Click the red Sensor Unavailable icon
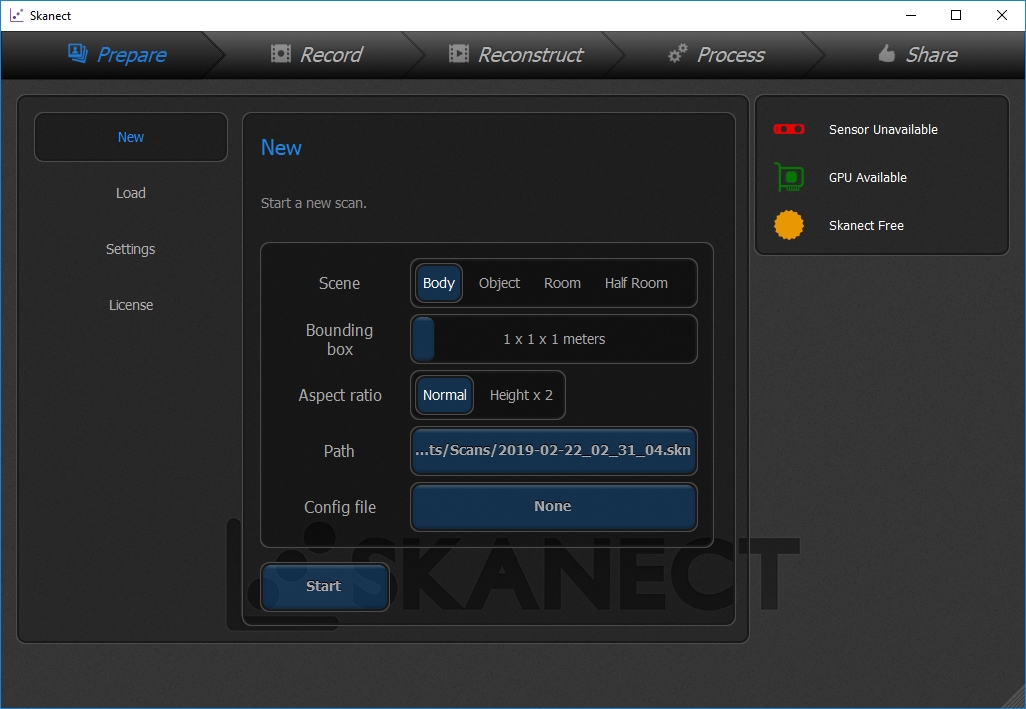Image resolution: width=1026 pixels, height=709 pixels. [x=789, y=129]
